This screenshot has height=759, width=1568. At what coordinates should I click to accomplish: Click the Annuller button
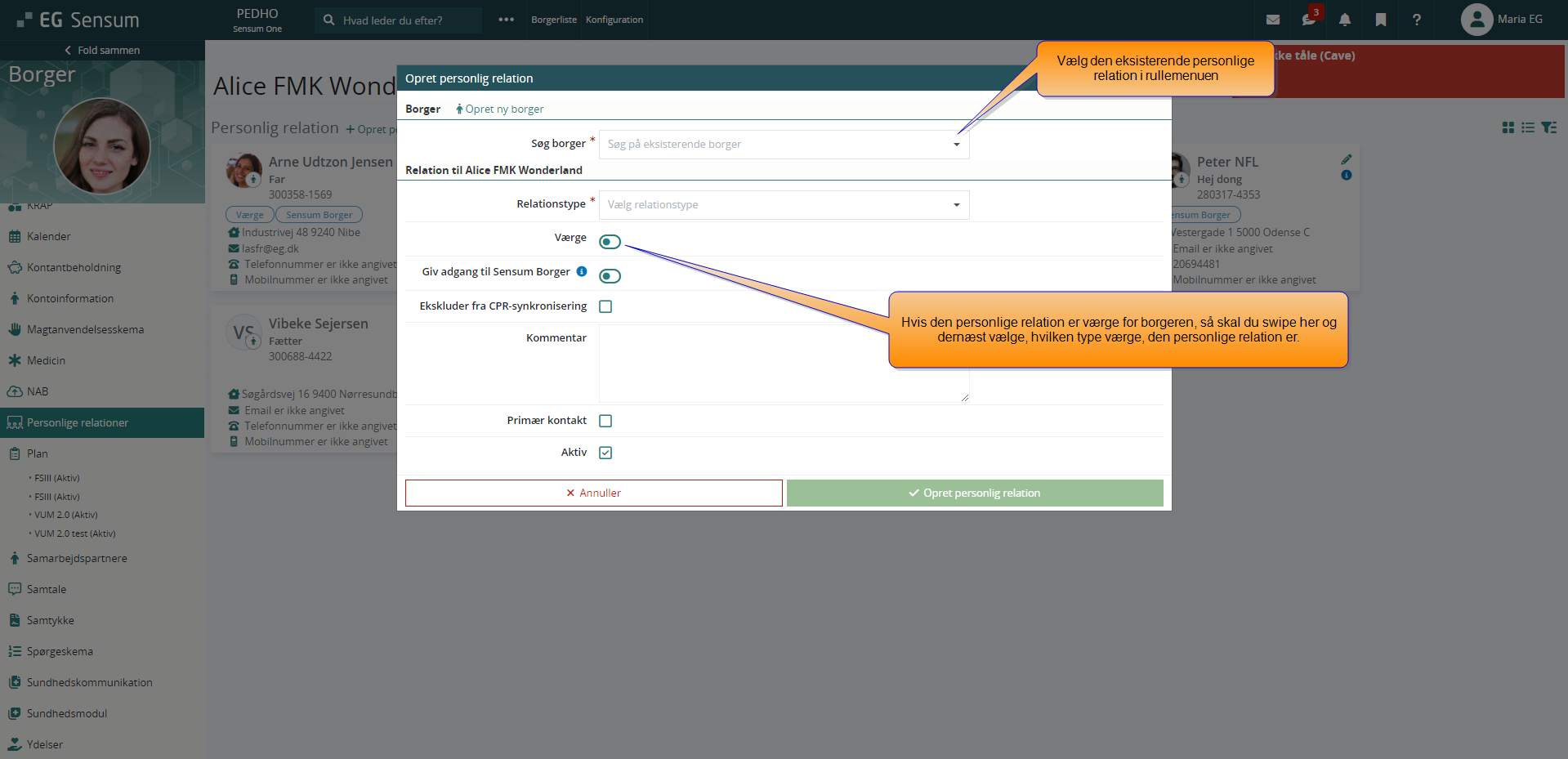pos(593,493)
